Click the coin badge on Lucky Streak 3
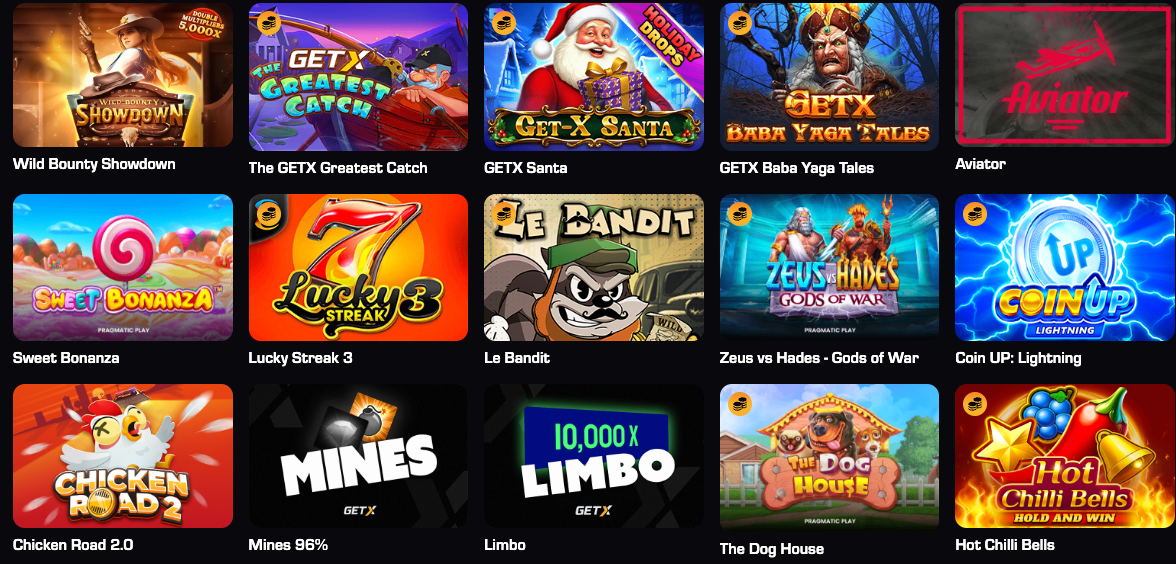Screen dimensions: 1176x564 pyautogui.click(x=266, y=212)
